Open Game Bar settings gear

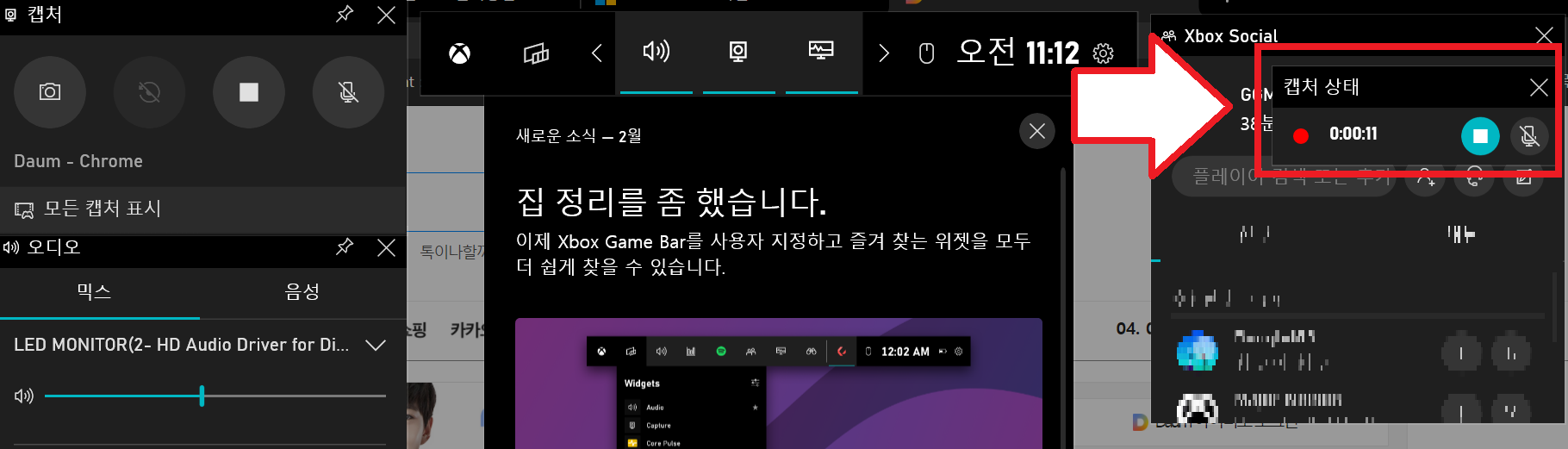[1103, 54]
